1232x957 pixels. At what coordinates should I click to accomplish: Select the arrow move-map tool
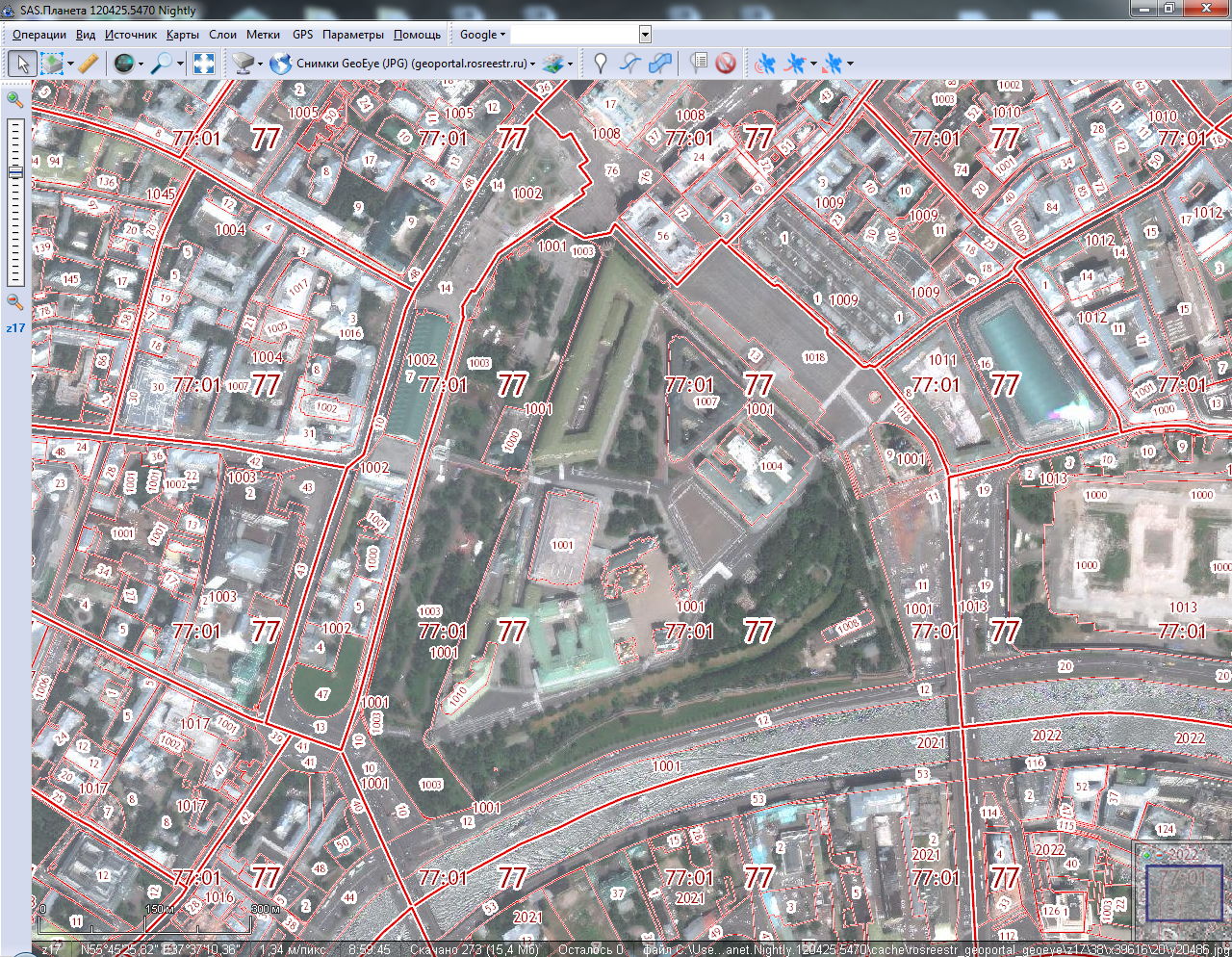coord(22,64)
